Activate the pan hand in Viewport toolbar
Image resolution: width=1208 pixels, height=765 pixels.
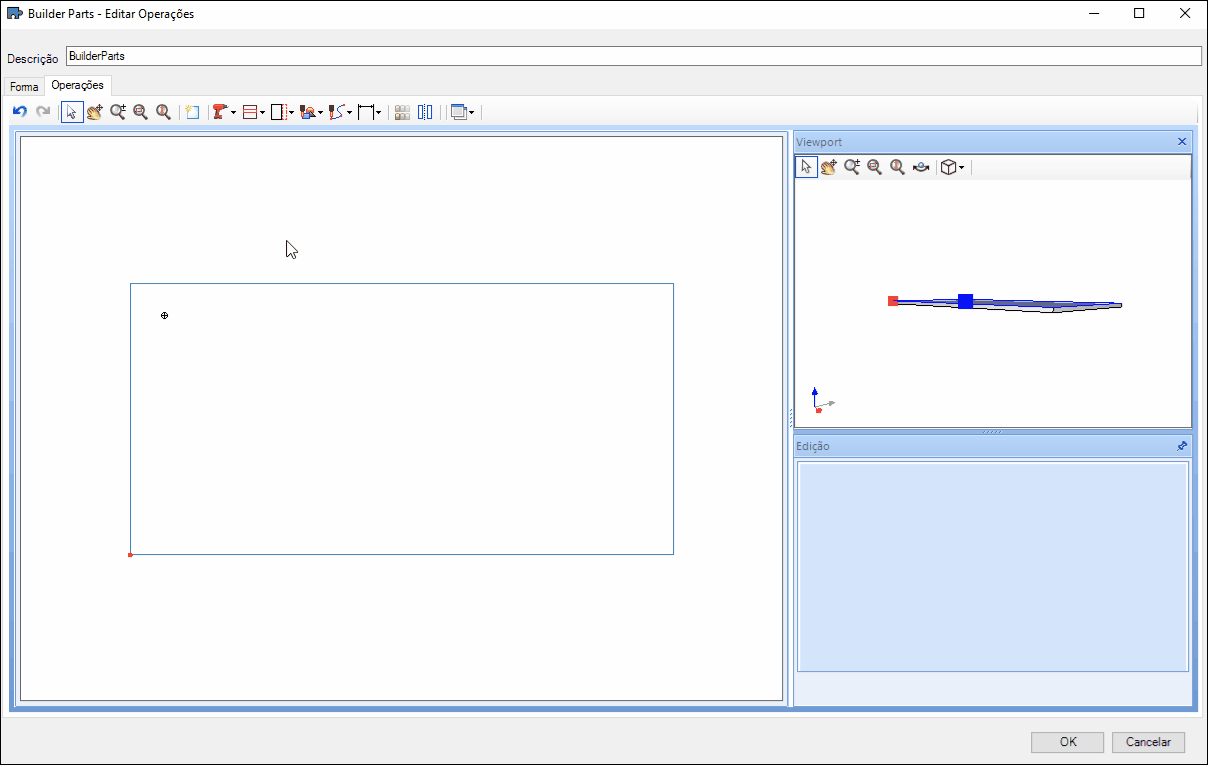[x=829, y=167]
